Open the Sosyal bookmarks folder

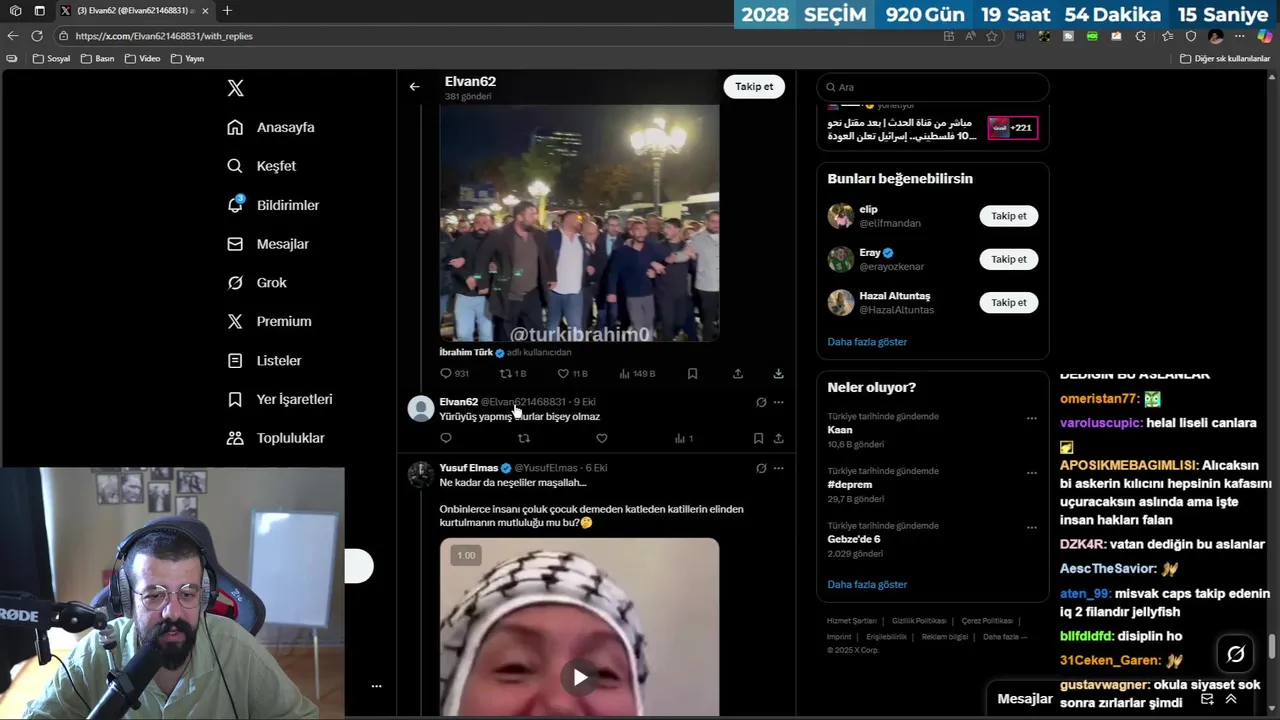click(x=52, y=59)
